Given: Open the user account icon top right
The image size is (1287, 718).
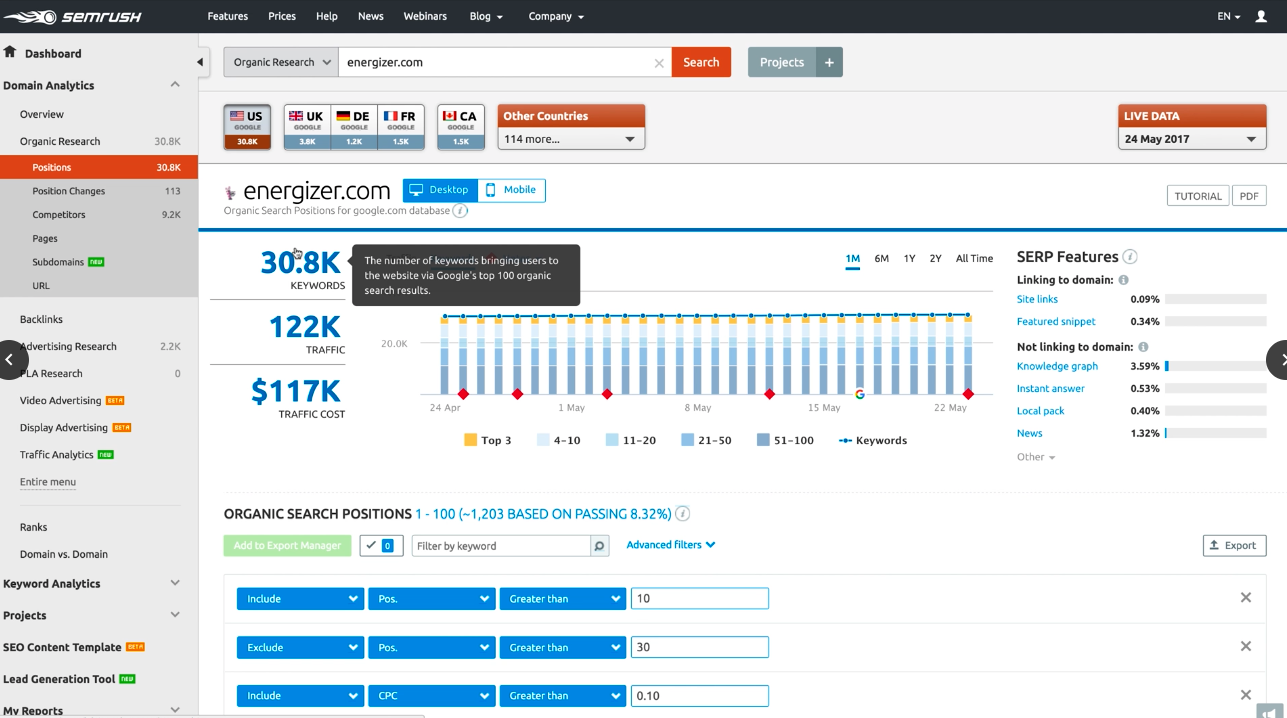Looking at the screenshot, I should [x=1262, y=16].
